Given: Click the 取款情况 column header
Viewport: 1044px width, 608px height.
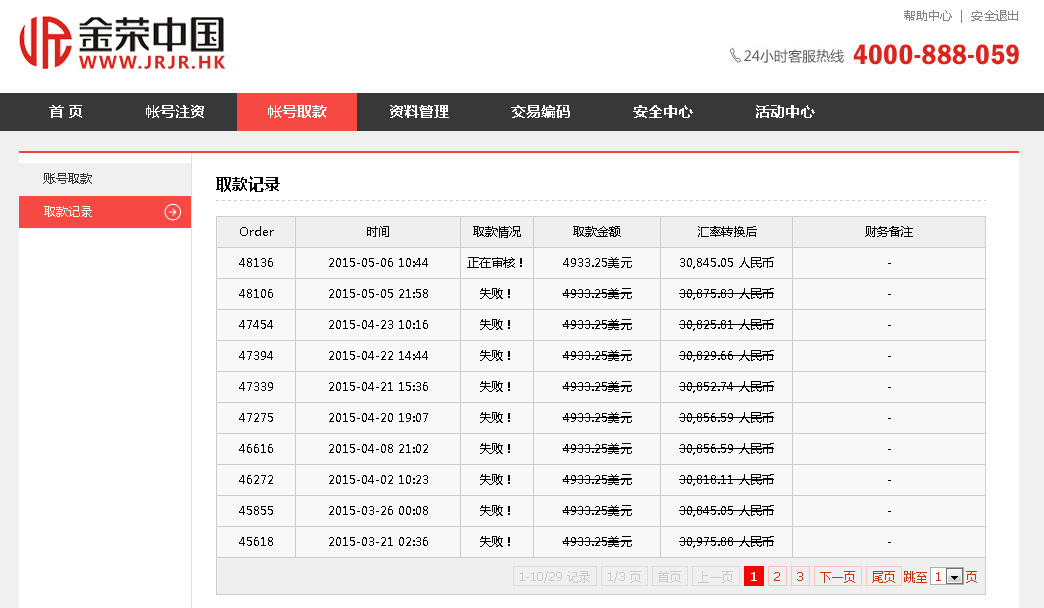Looking at the screenshot, I should tap(497, 232).
